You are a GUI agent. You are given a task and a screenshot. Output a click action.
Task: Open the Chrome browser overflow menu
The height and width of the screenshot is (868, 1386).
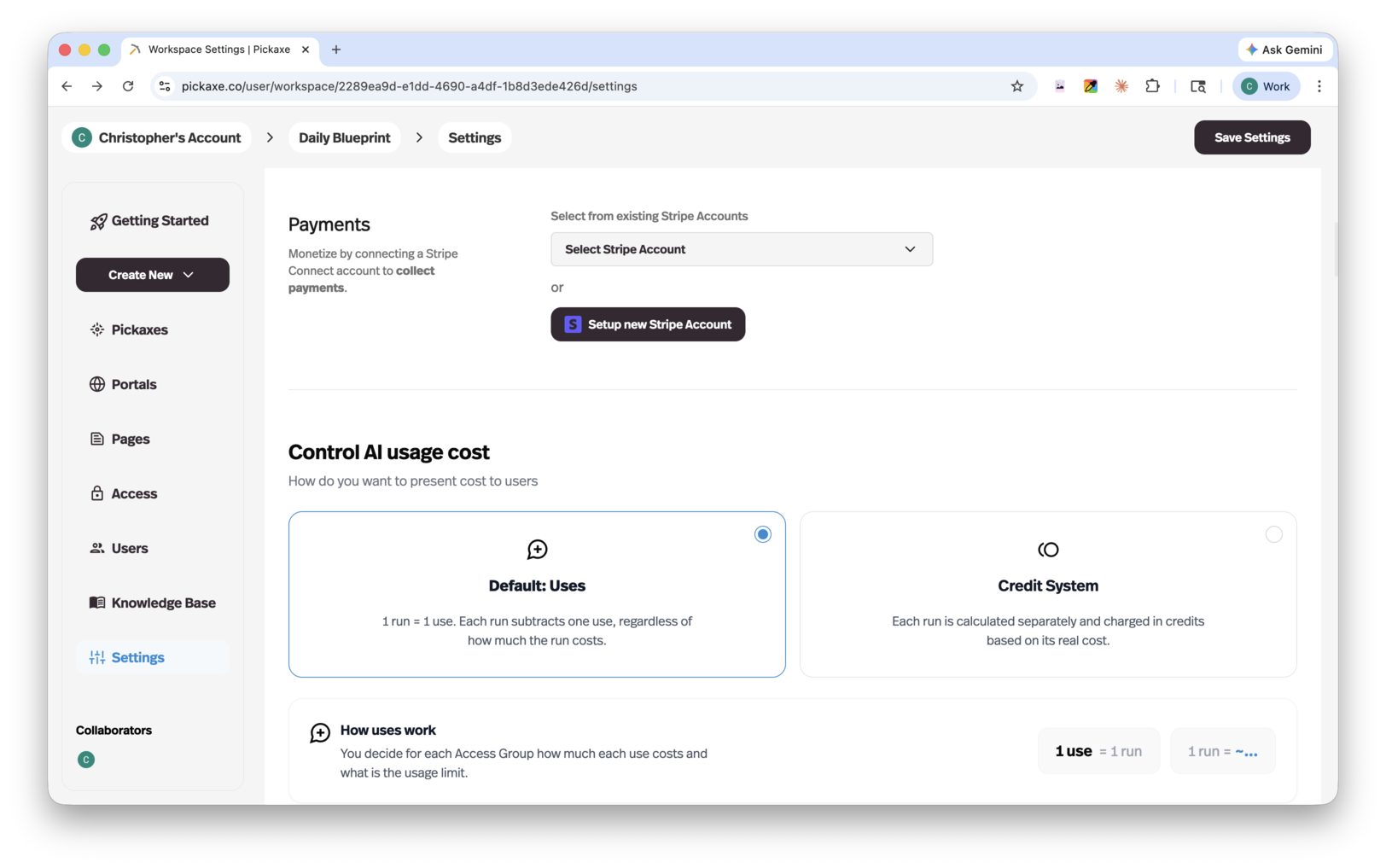coord(1319,85)
